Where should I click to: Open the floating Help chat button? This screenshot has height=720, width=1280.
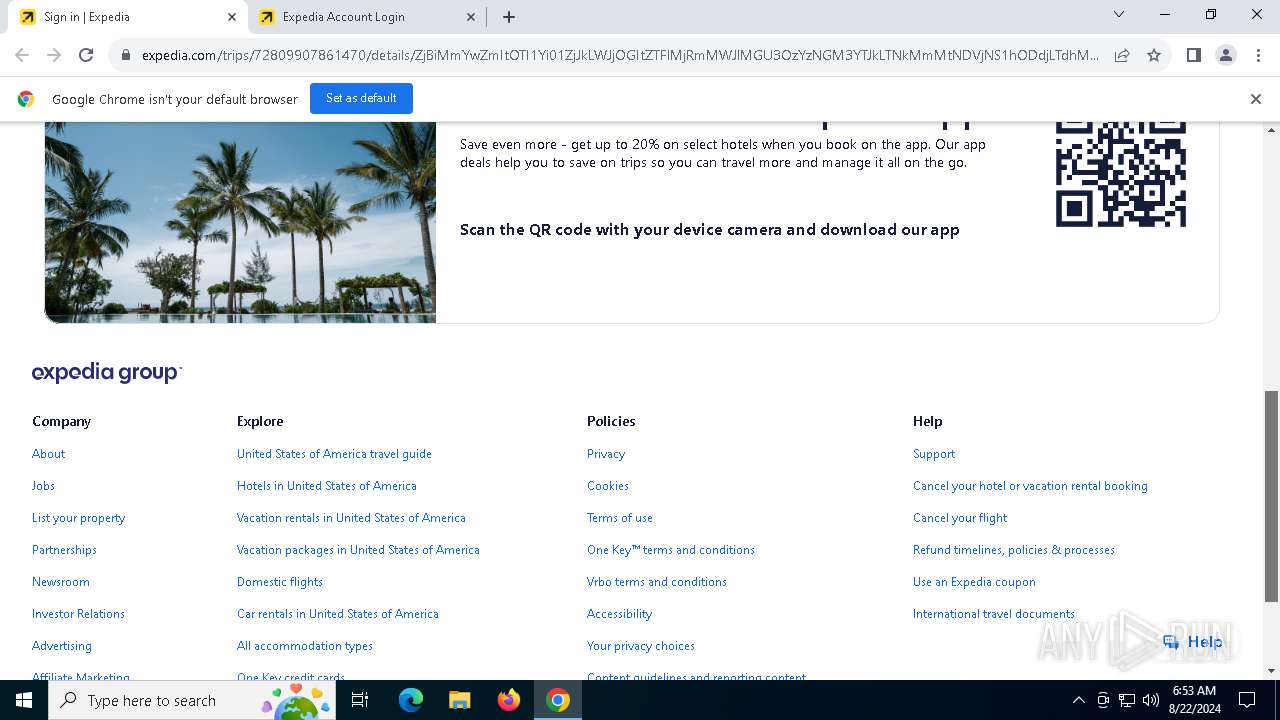point(1193,642)
